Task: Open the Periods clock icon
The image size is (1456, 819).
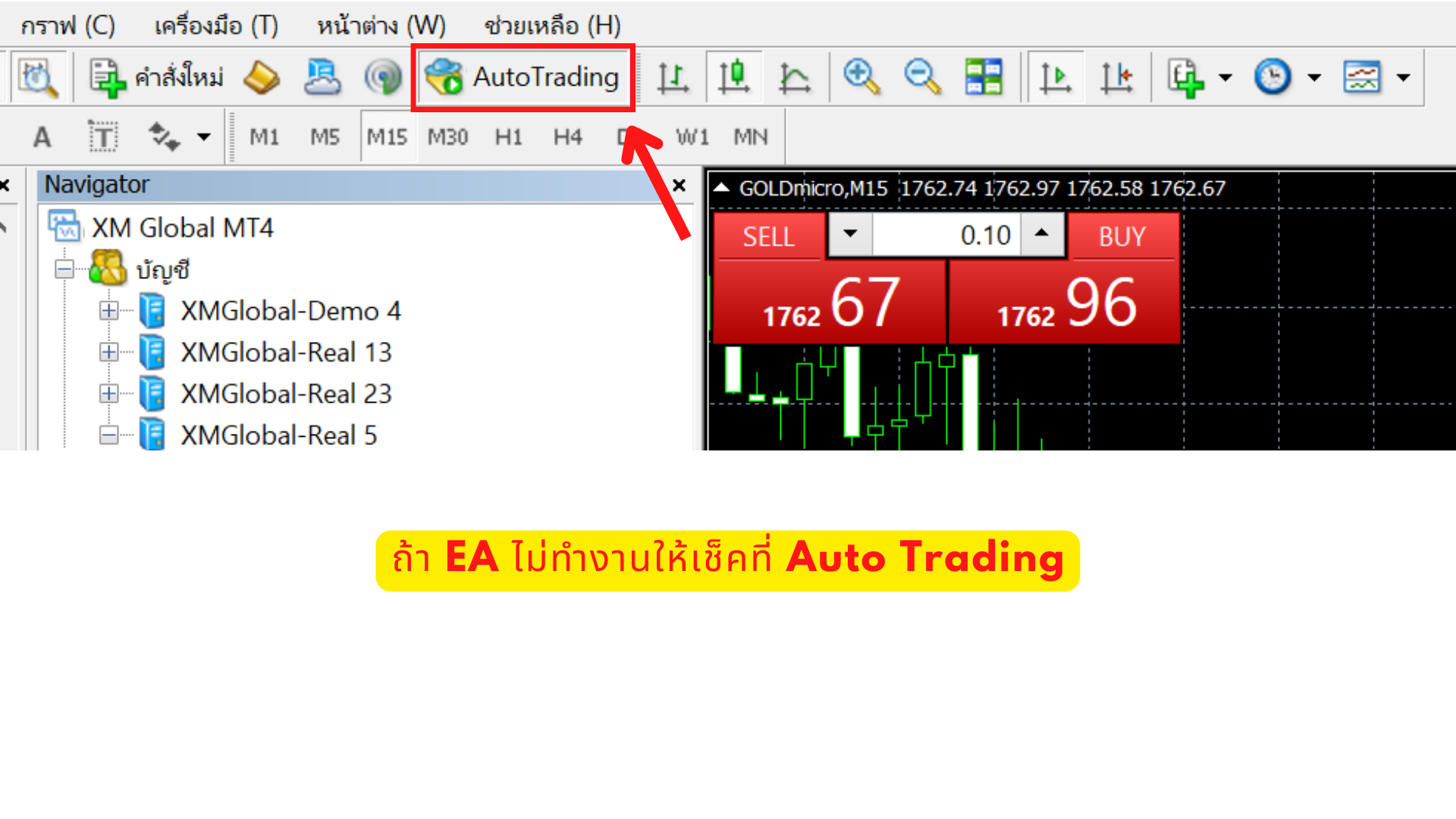Action: click(x=1273, y=77)
